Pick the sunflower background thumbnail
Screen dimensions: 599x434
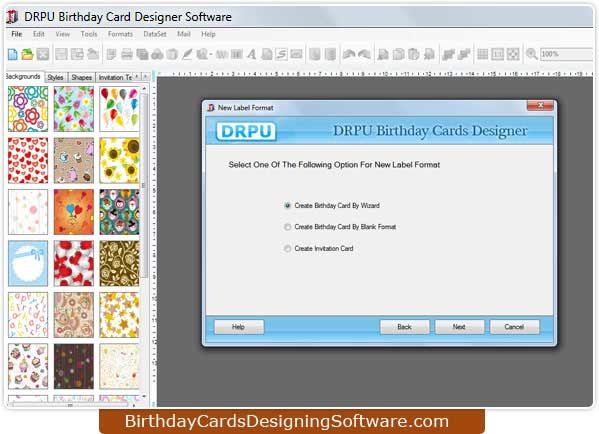click(119, 160)
